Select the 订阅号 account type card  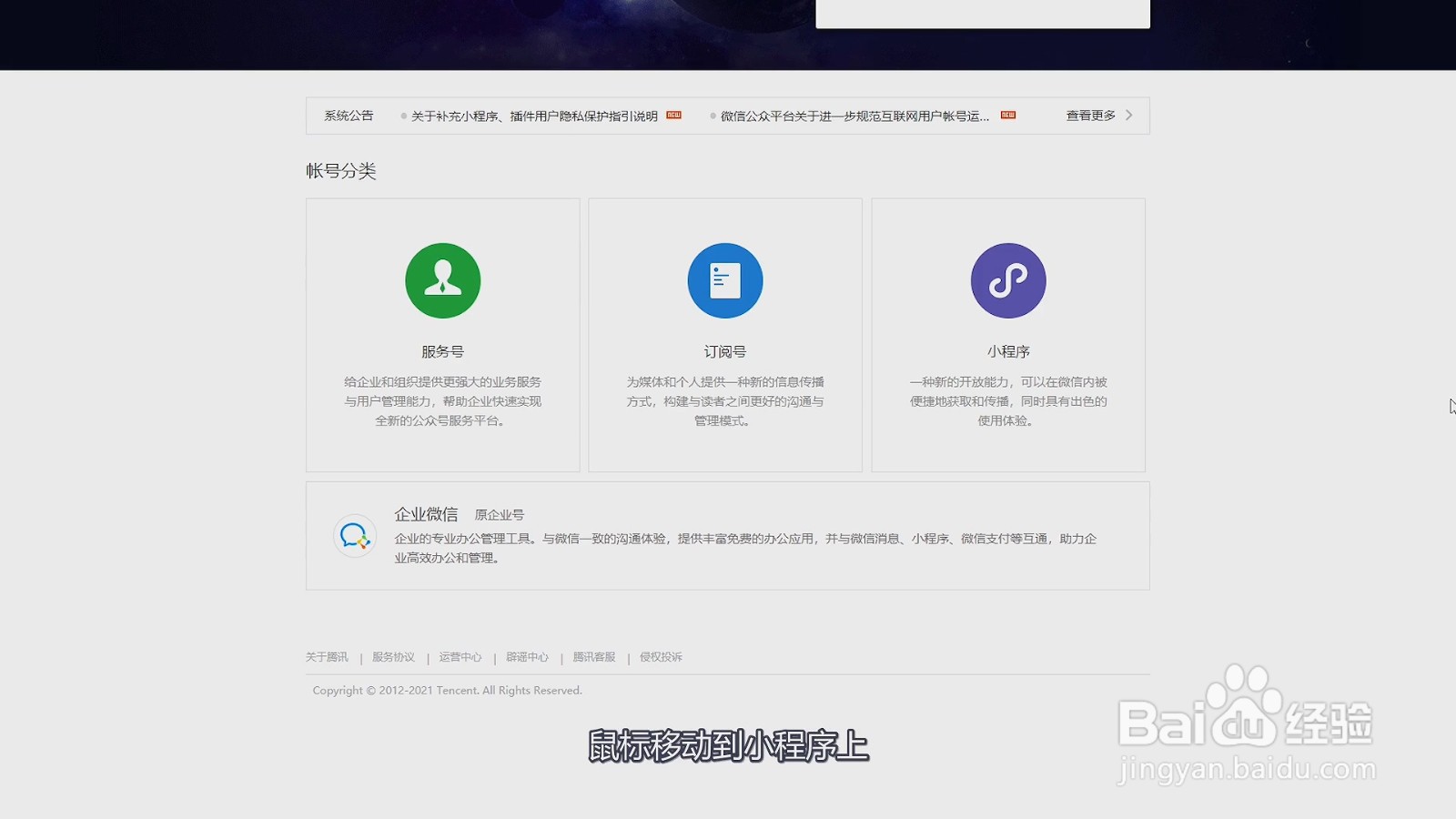pos(724,334)
